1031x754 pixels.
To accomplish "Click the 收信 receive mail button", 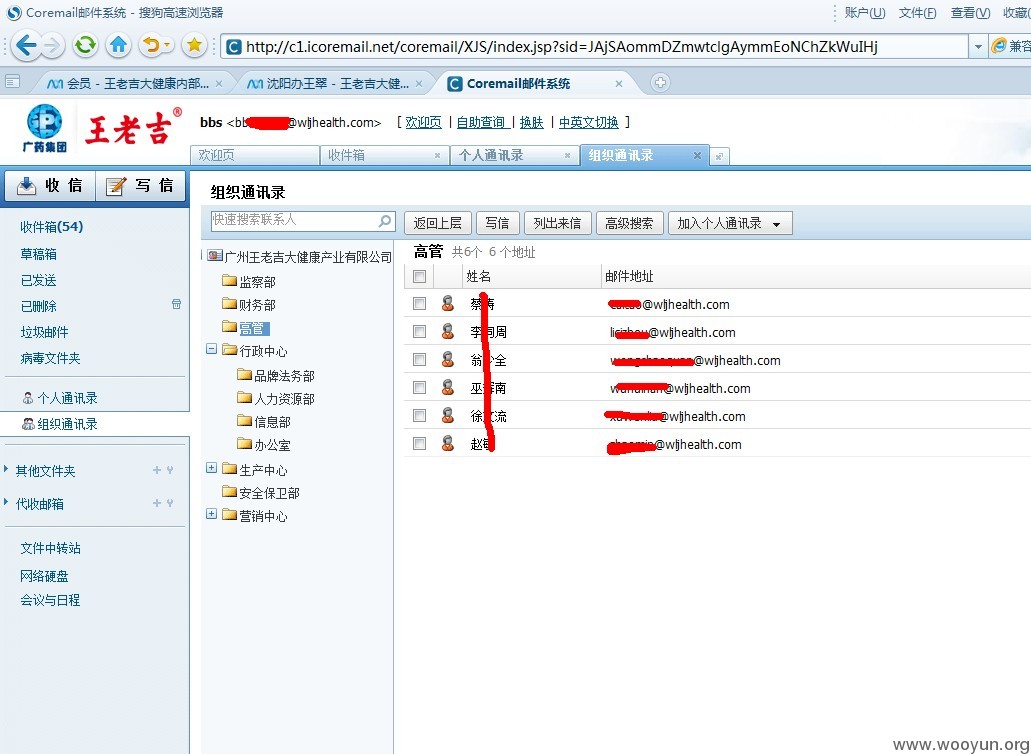I will click(50, 186).
